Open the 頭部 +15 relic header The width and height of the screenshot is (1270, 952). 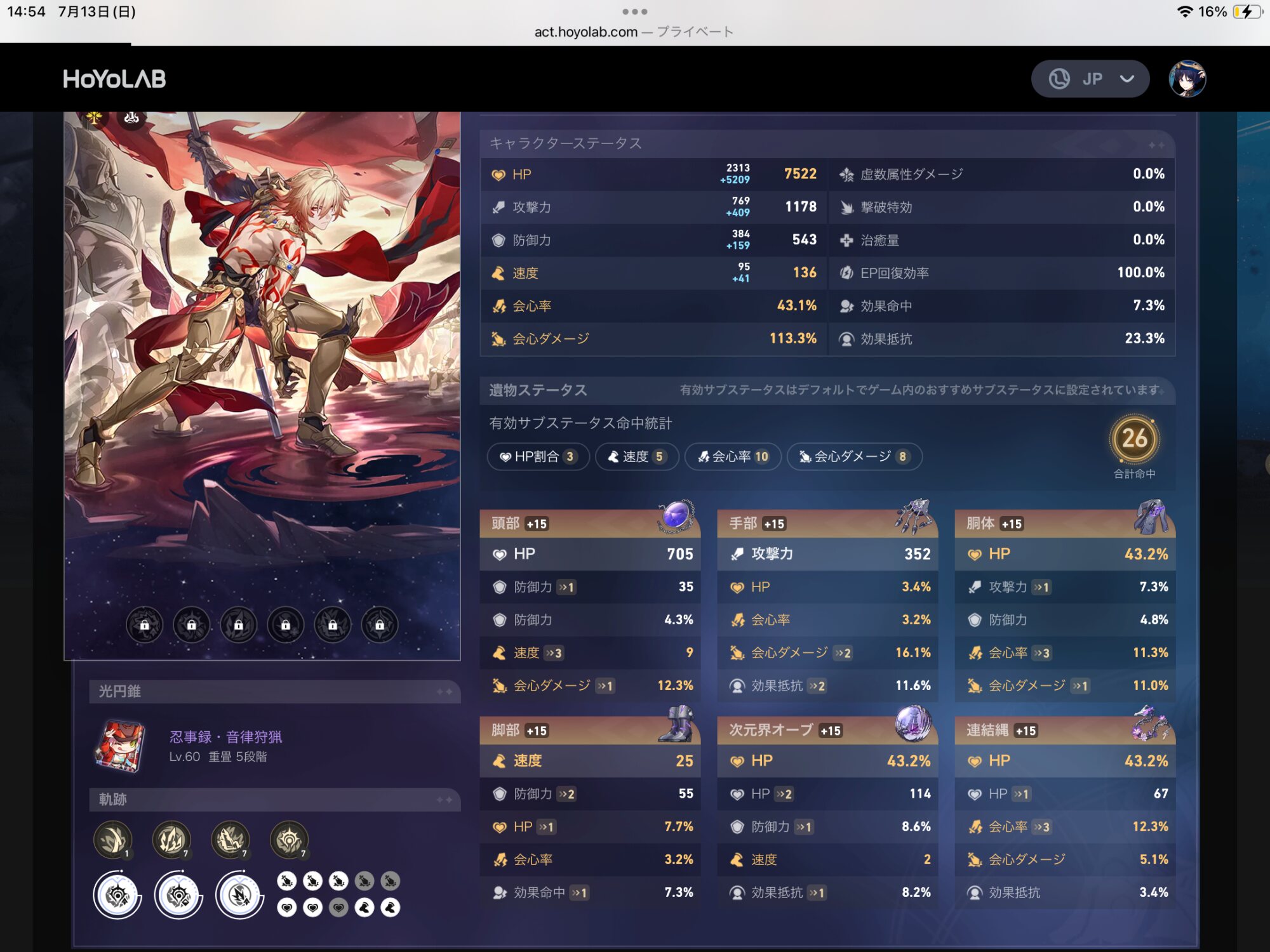click(x=590, y=524)
